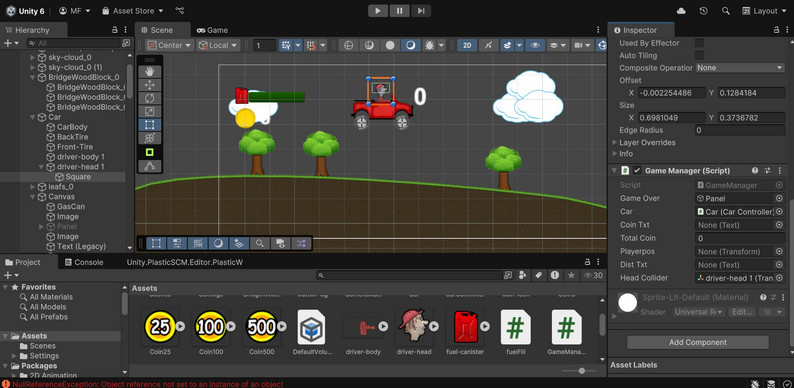Click the Play button
The image size is (794, 388).
[x=378, y=11]
